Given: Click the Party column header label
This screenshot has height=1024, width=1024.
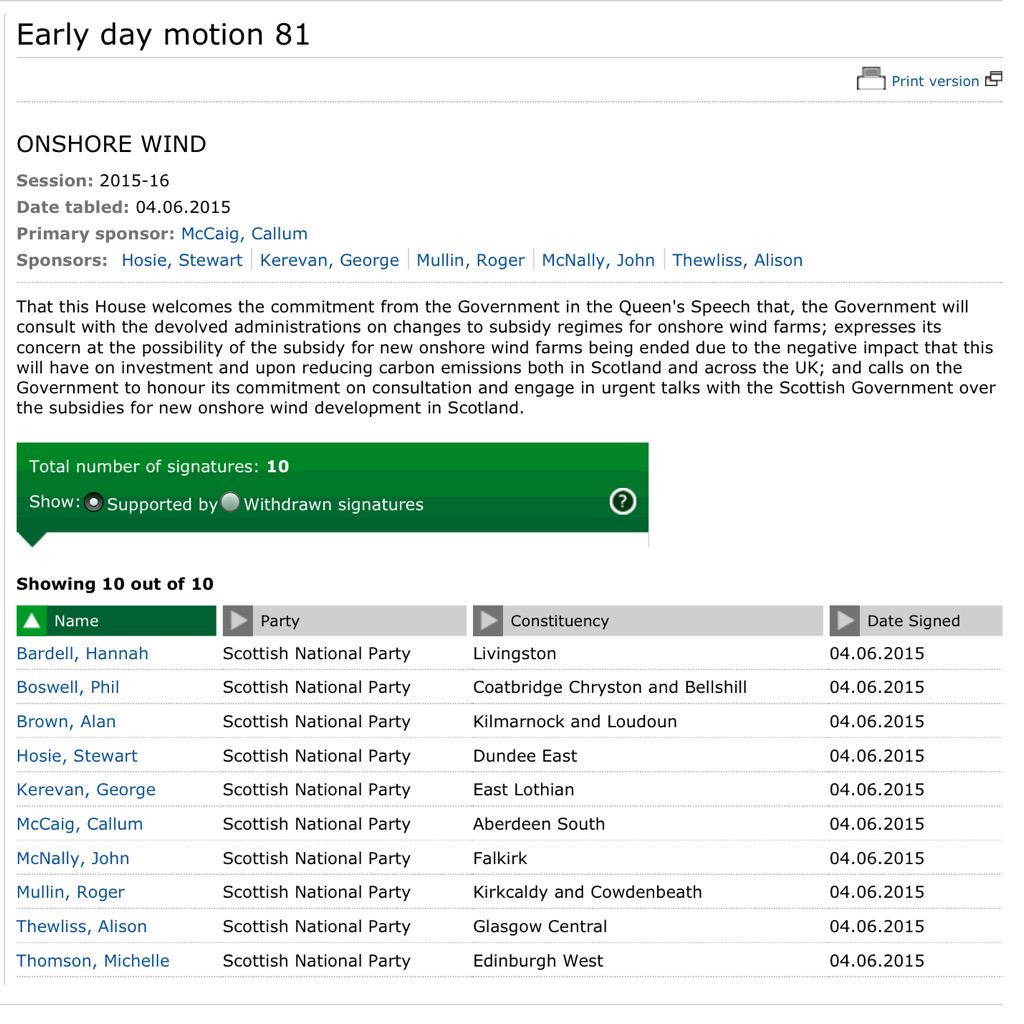Looking at the screenshot, I should coord(280,621).
